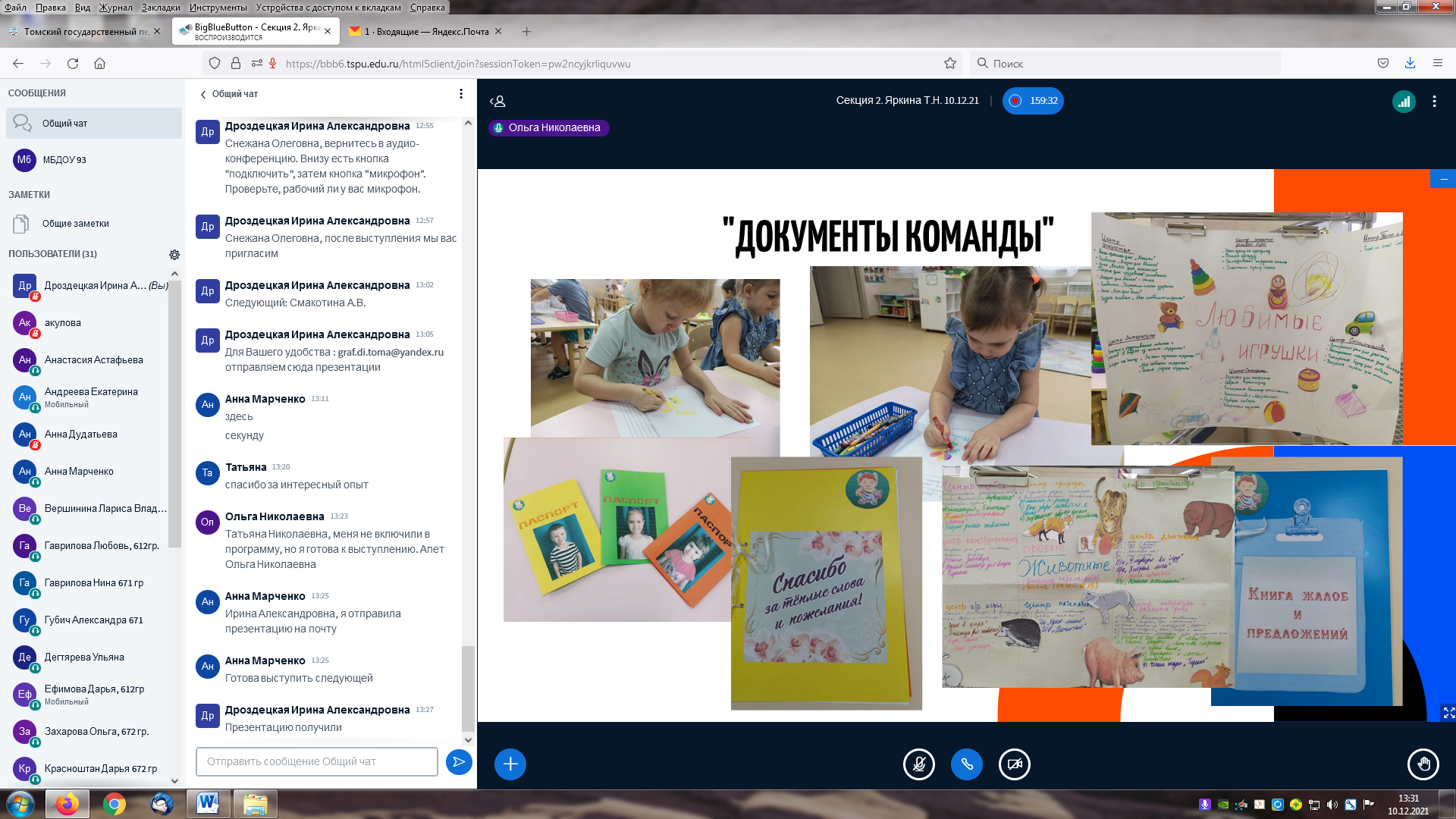The width and height of the screenshot is (1456, 819).
Task: Toggle the user list panel icon
Action: 497,101
